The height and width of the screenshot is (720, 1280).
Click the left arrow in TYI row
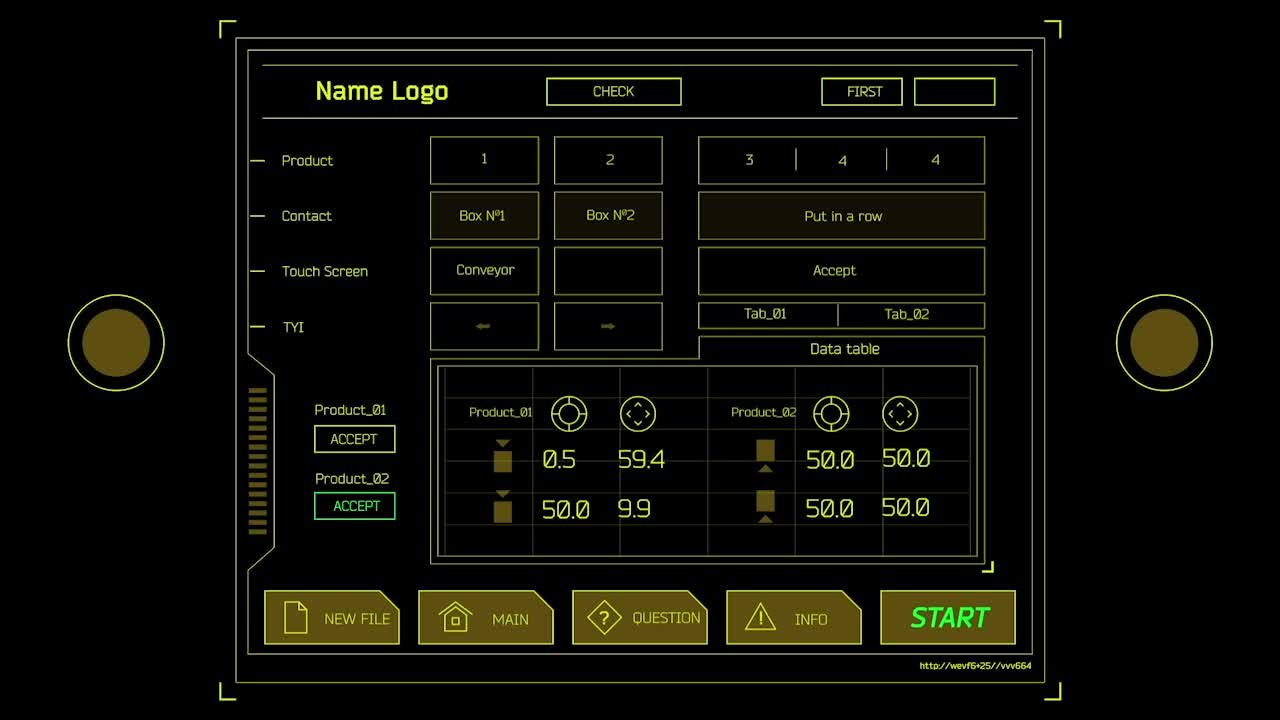483,326
